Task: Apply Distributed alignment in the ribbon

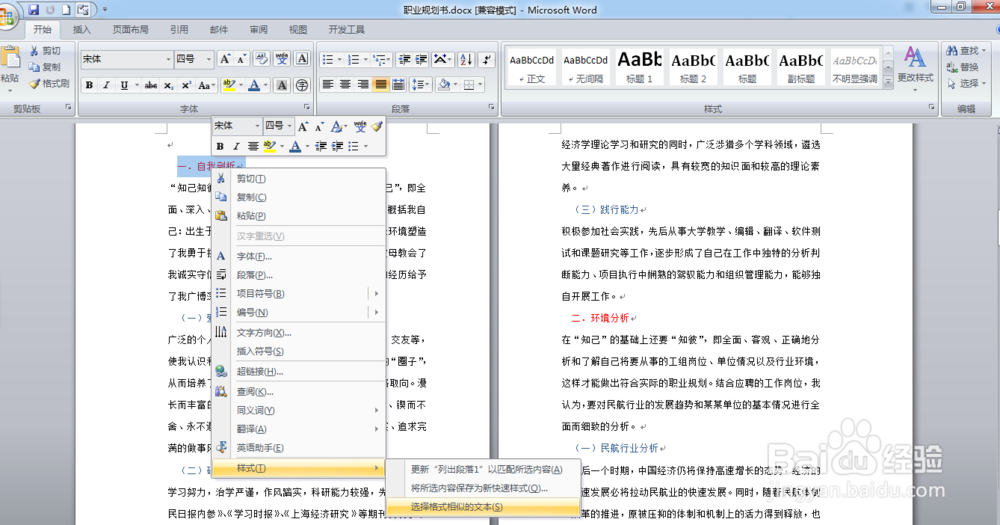Action: point(398,84)
